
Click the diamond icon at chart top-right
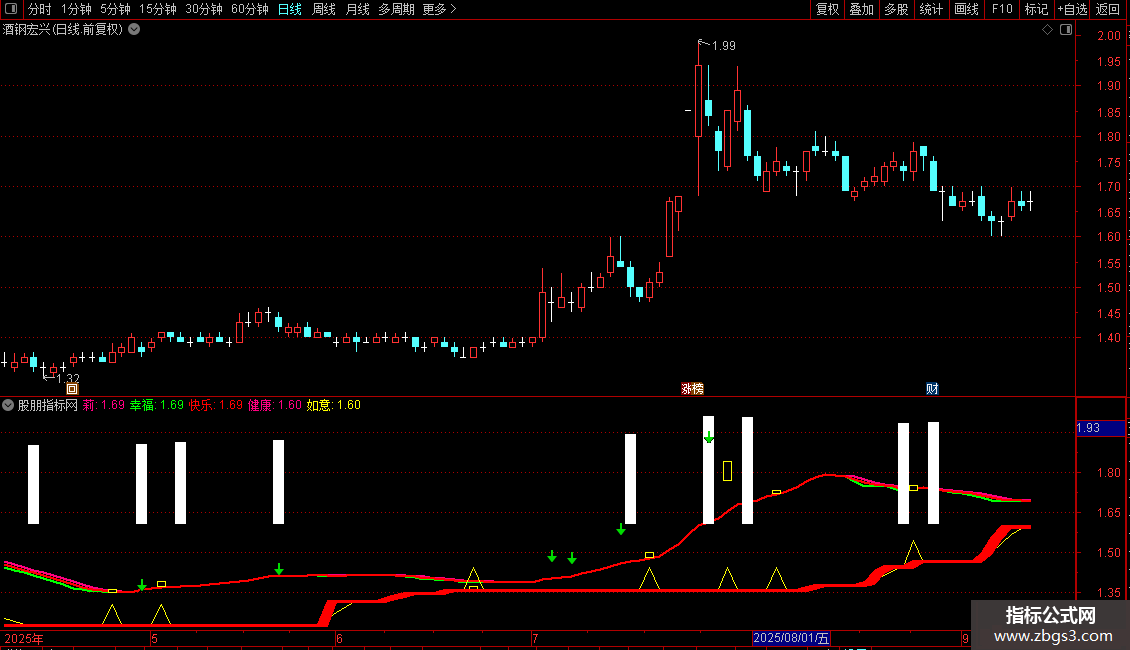(x=1048, y=30)
